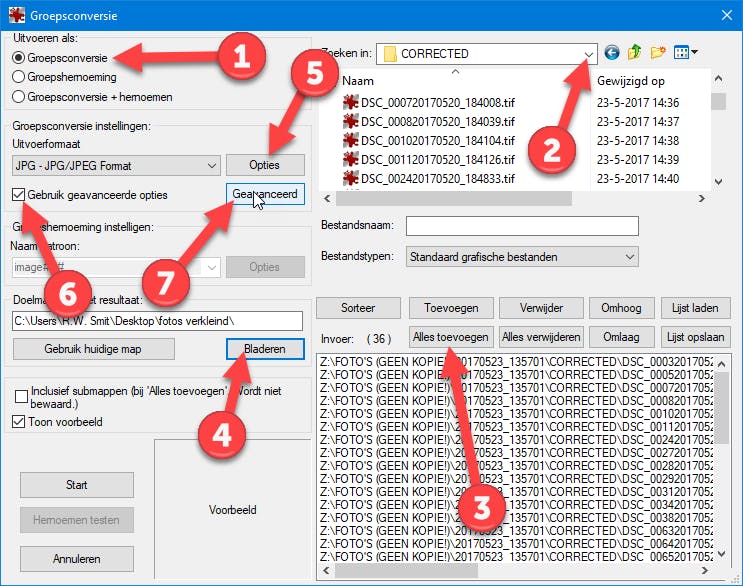Click the Annuleren button
This screenshot has width=743, height=586.
coord(77,559)
